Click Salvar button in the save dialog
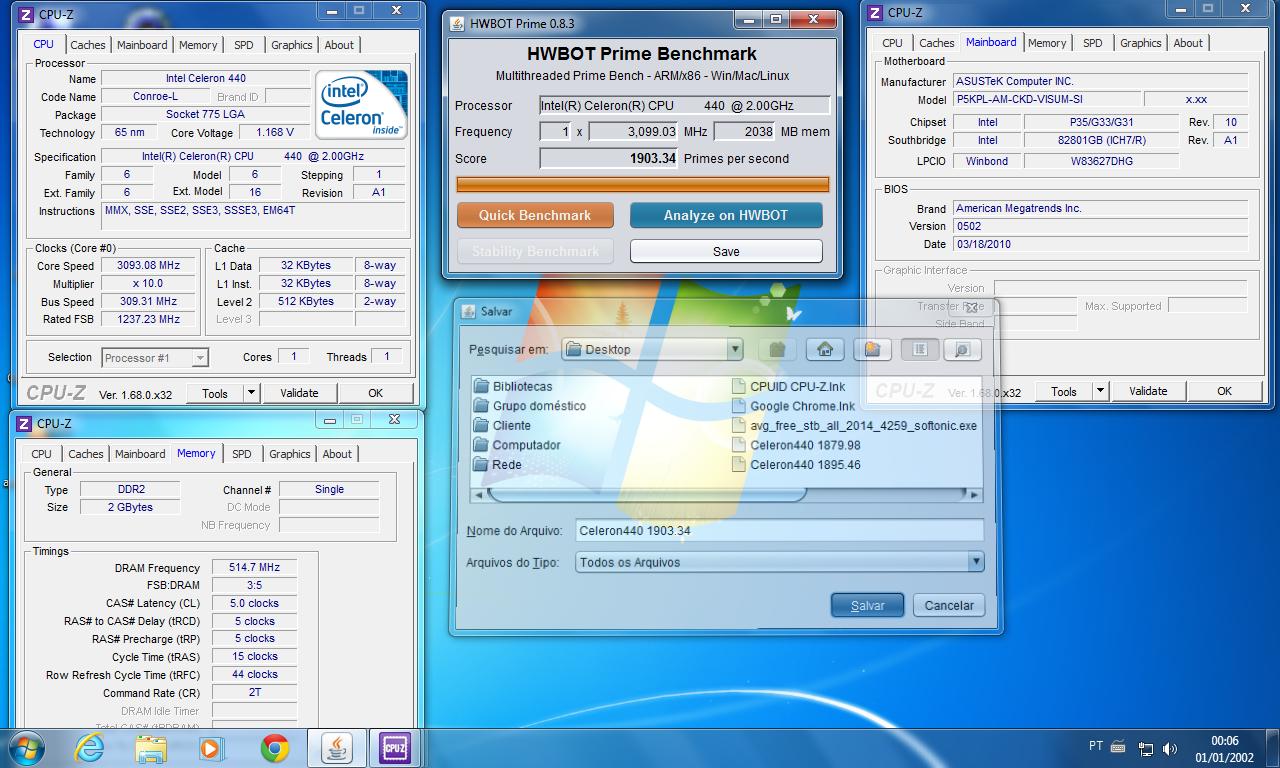1280x768 pixels. point(867,605)
